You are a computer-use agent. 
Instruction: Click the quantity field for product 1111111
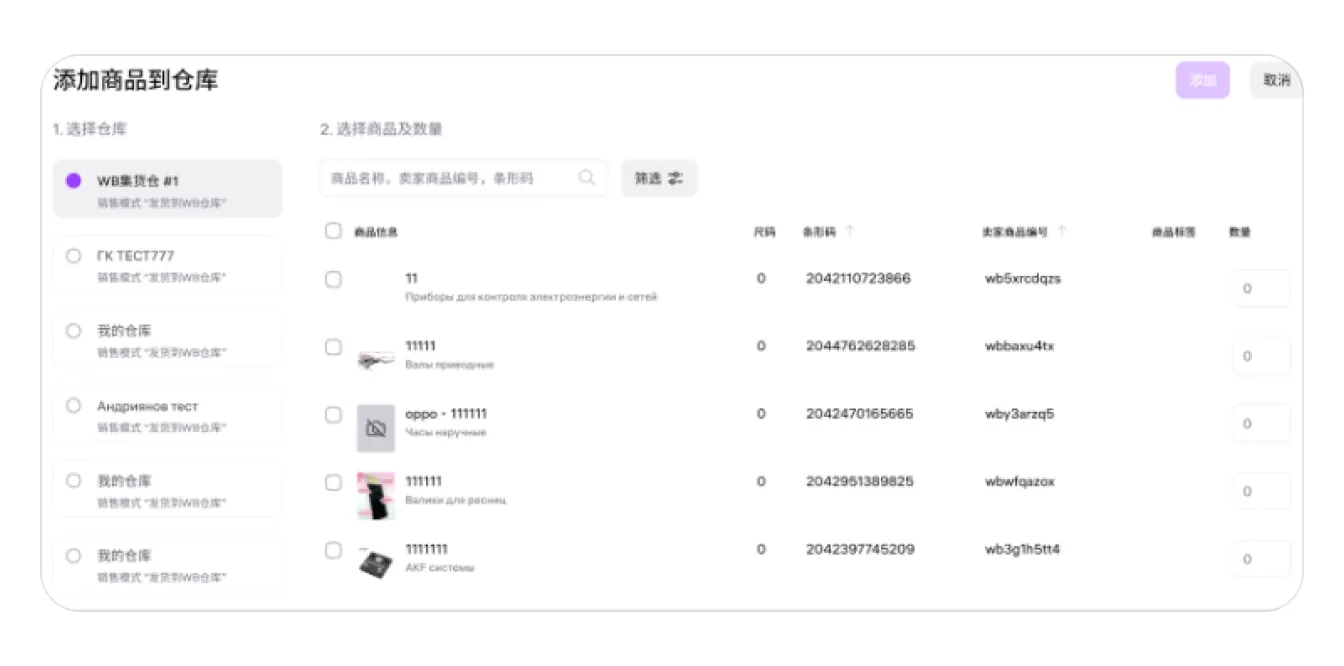pyautogui.click(x=1261, y=559)
